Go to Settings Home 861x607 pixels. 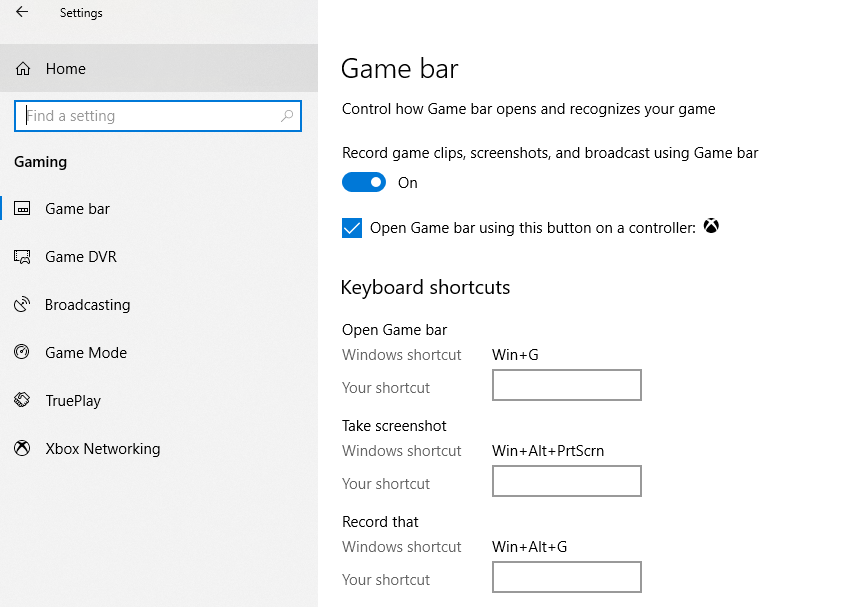tap(159, 68)
